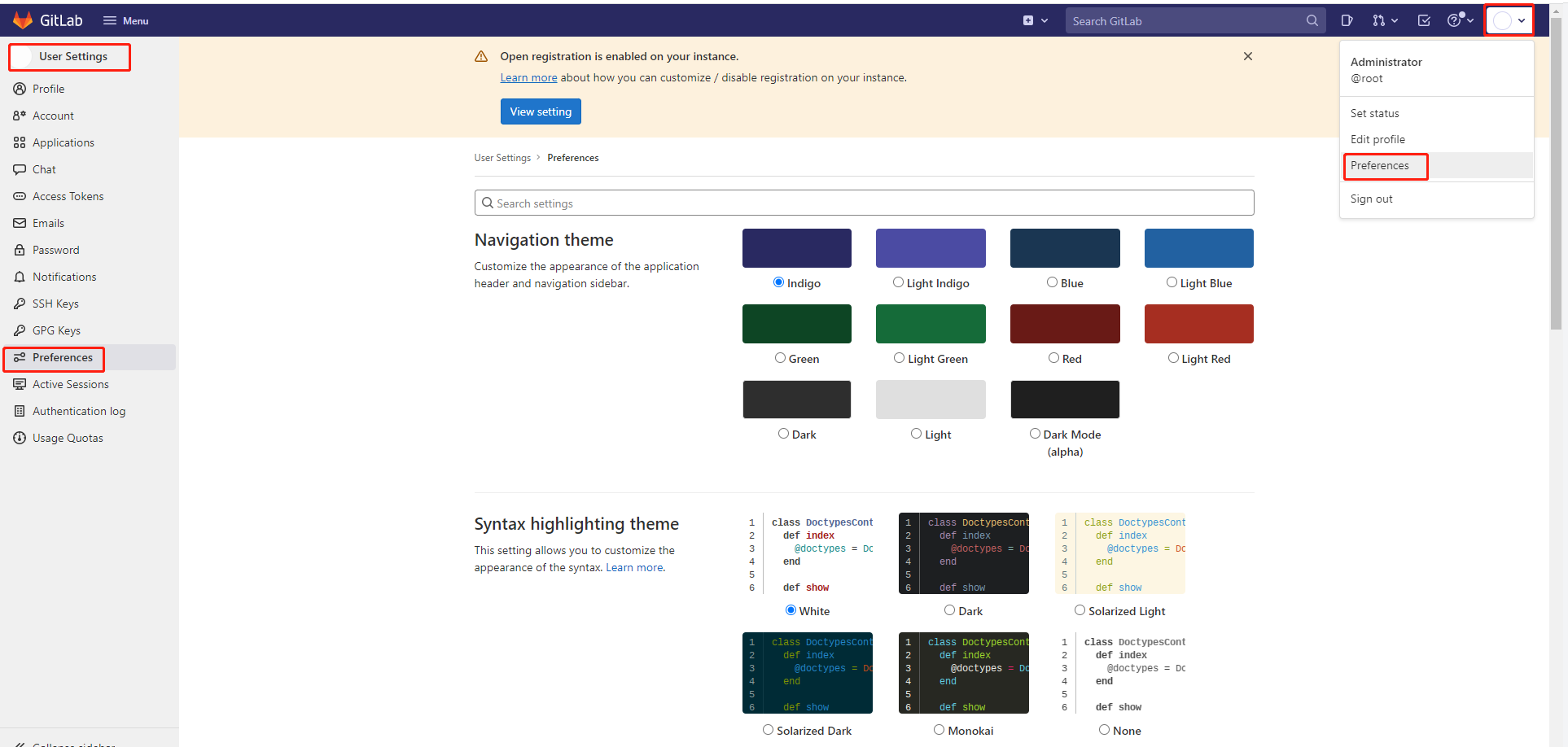Select the Green navigation theme radio

[x=780, y=358]
